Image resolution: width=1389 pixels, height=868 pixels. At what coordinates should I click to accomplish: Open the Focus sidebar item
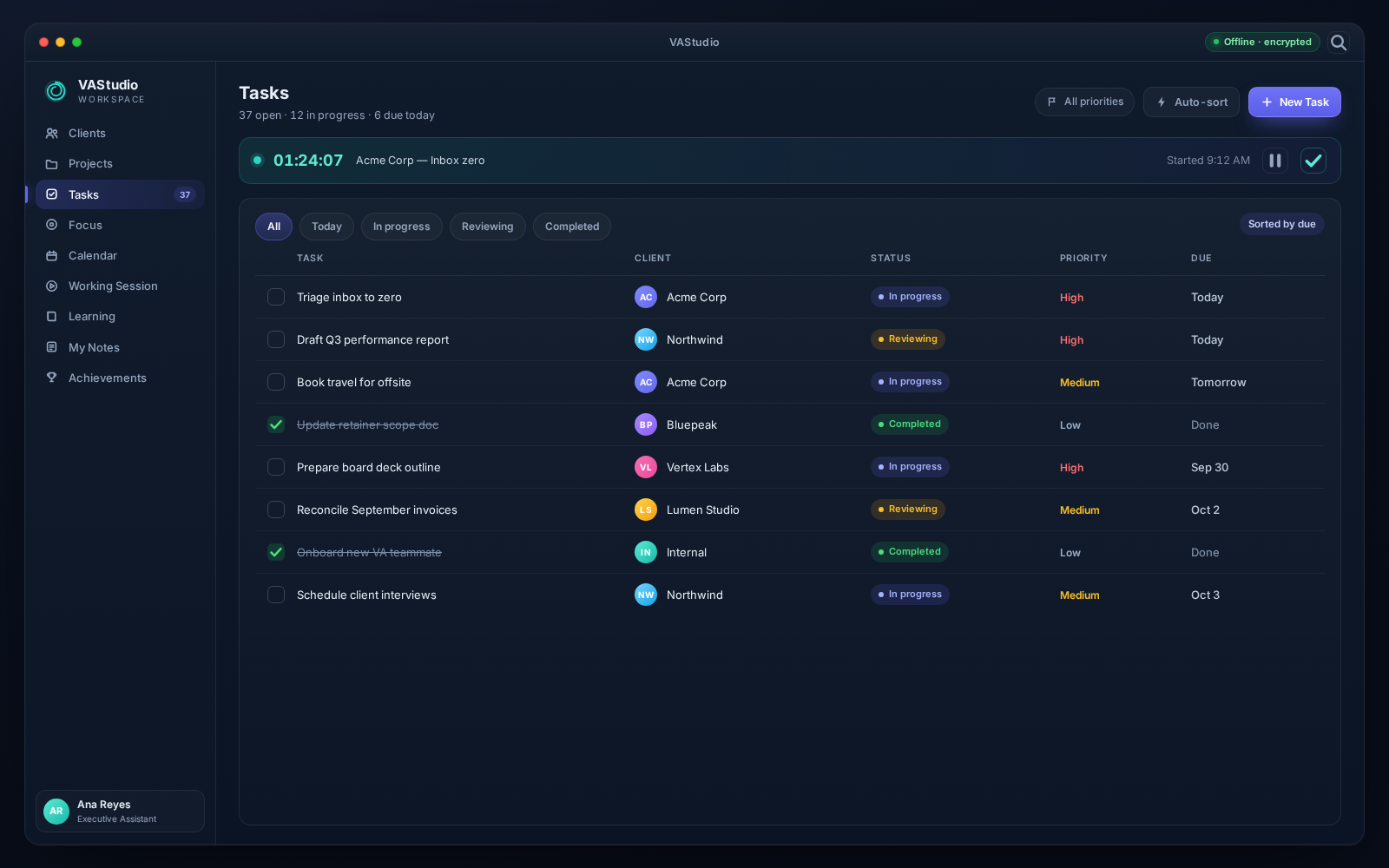pos(120,225)
